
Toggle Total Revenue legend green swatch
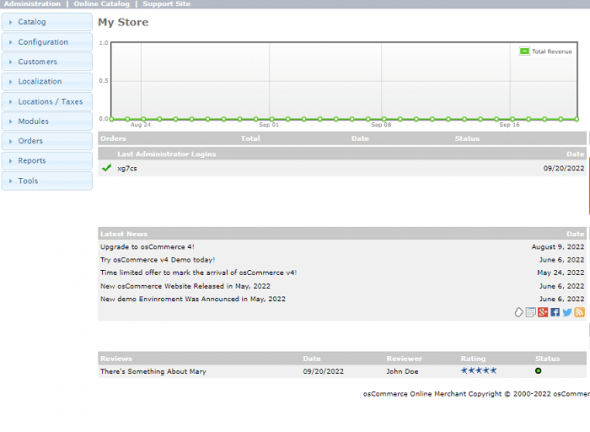[524, 51]
